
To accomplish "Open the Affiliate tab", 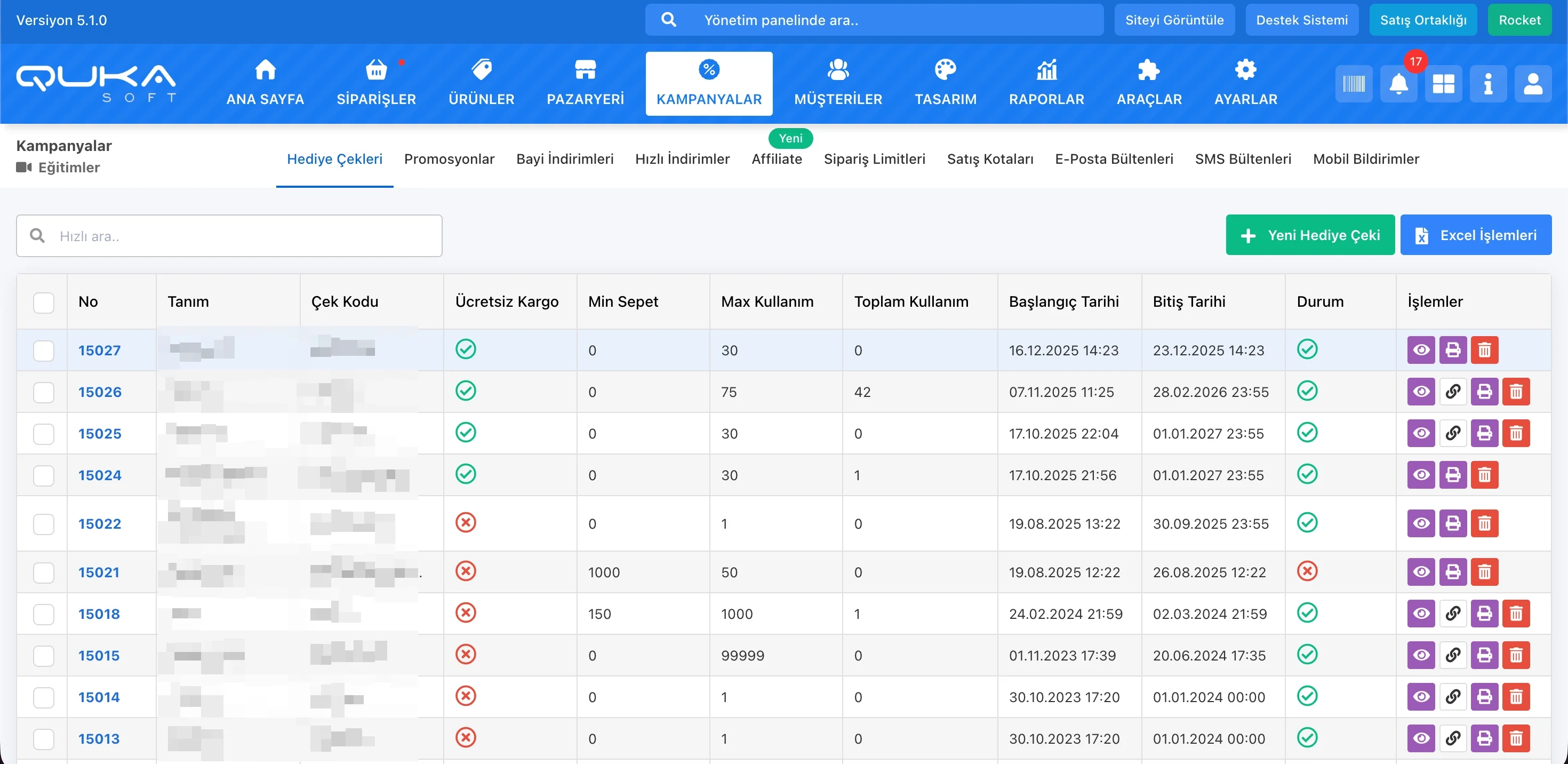I will [x=776, y=160].
